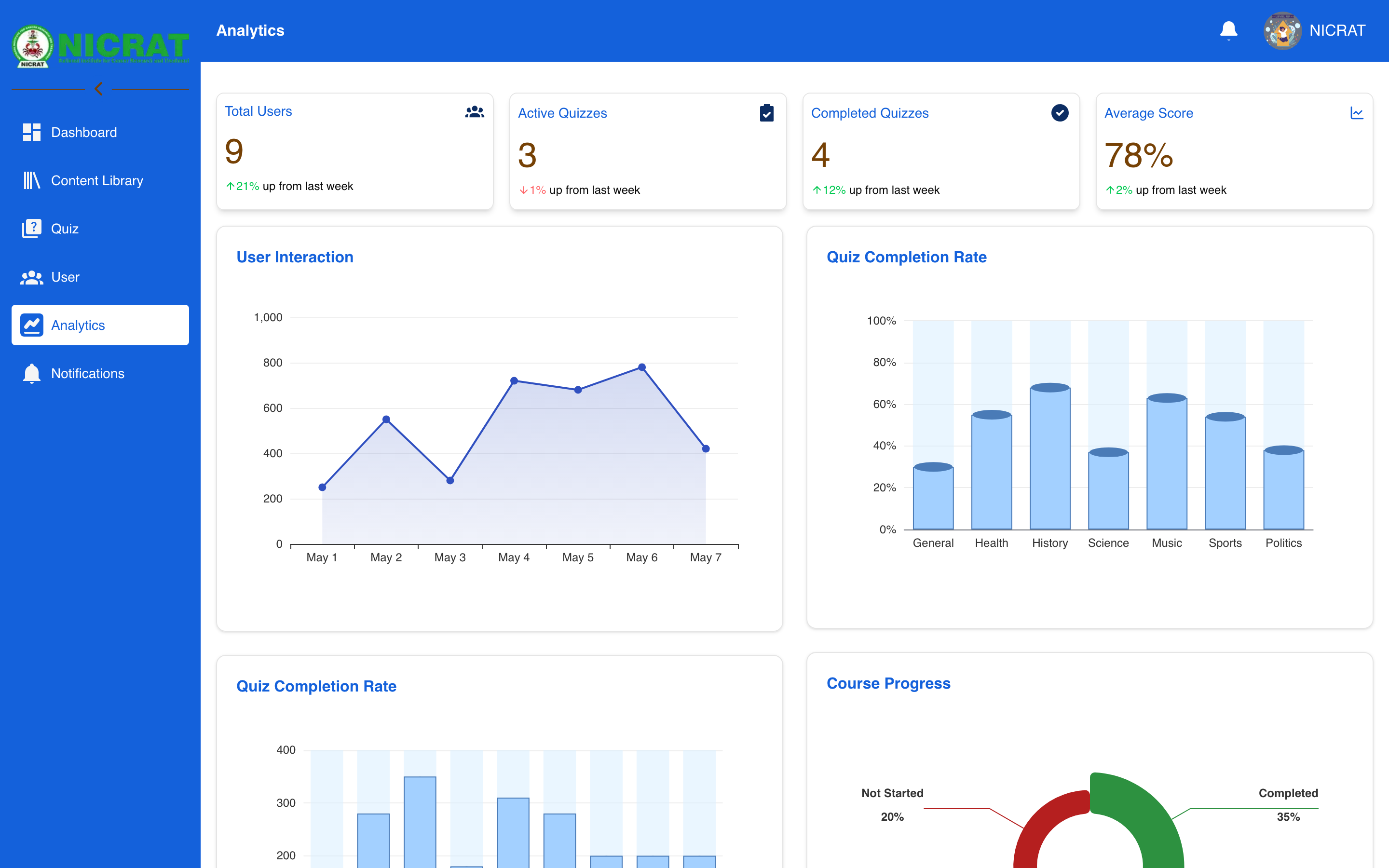The width and height of the screenshot is (1389, 868).
Task: Click the Completed Quizzes checkmark icon
Action: (x=1060, y=113)
